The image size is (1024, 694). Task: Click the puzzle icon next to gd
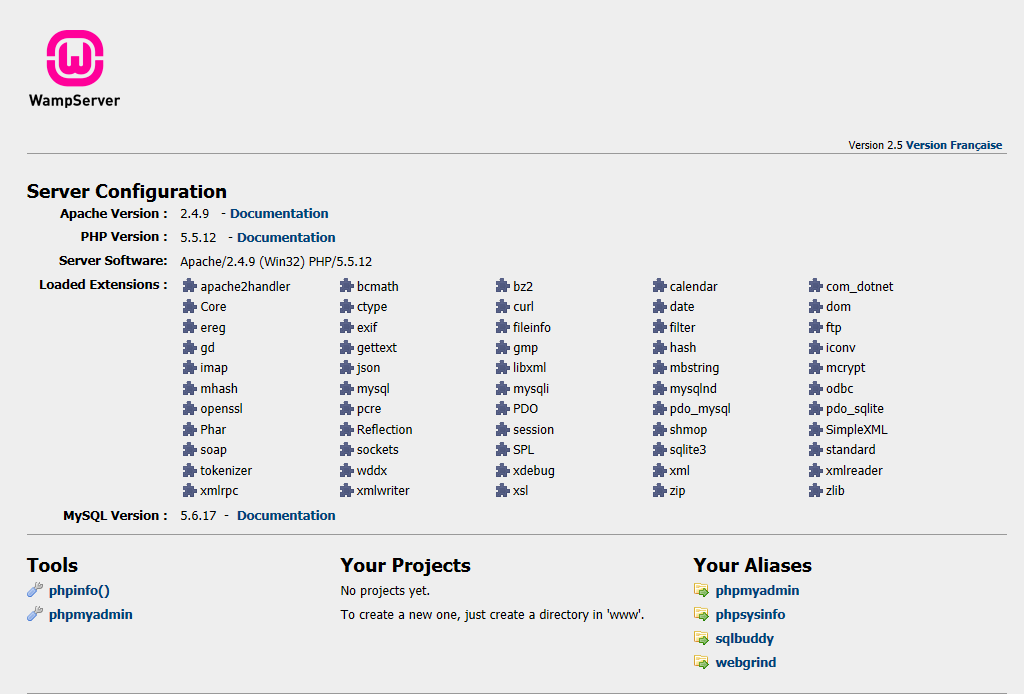point(189,347)
